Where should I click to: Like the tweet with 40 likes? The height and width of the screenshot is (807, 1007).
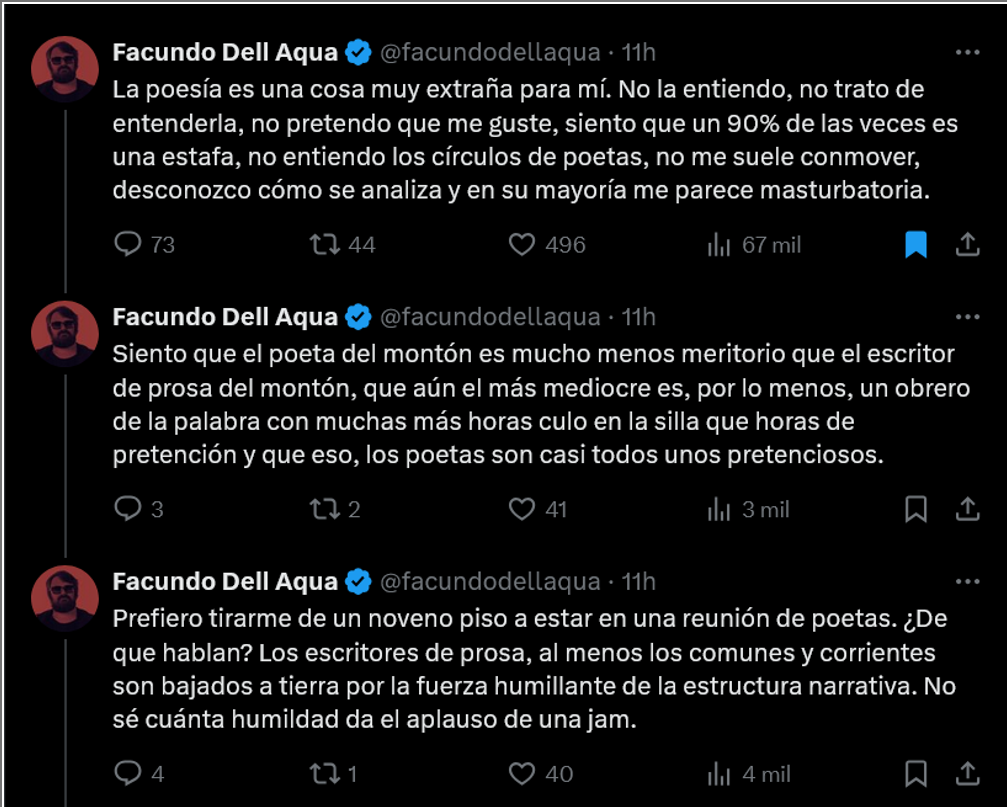(522, 773)
